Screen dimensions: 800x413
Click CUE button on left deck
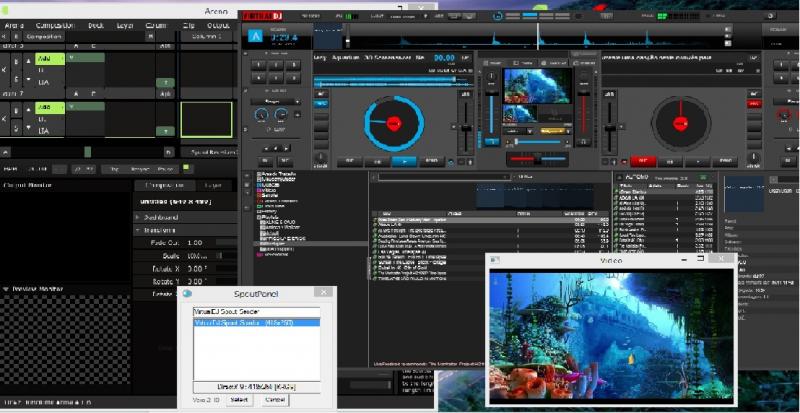350,161
